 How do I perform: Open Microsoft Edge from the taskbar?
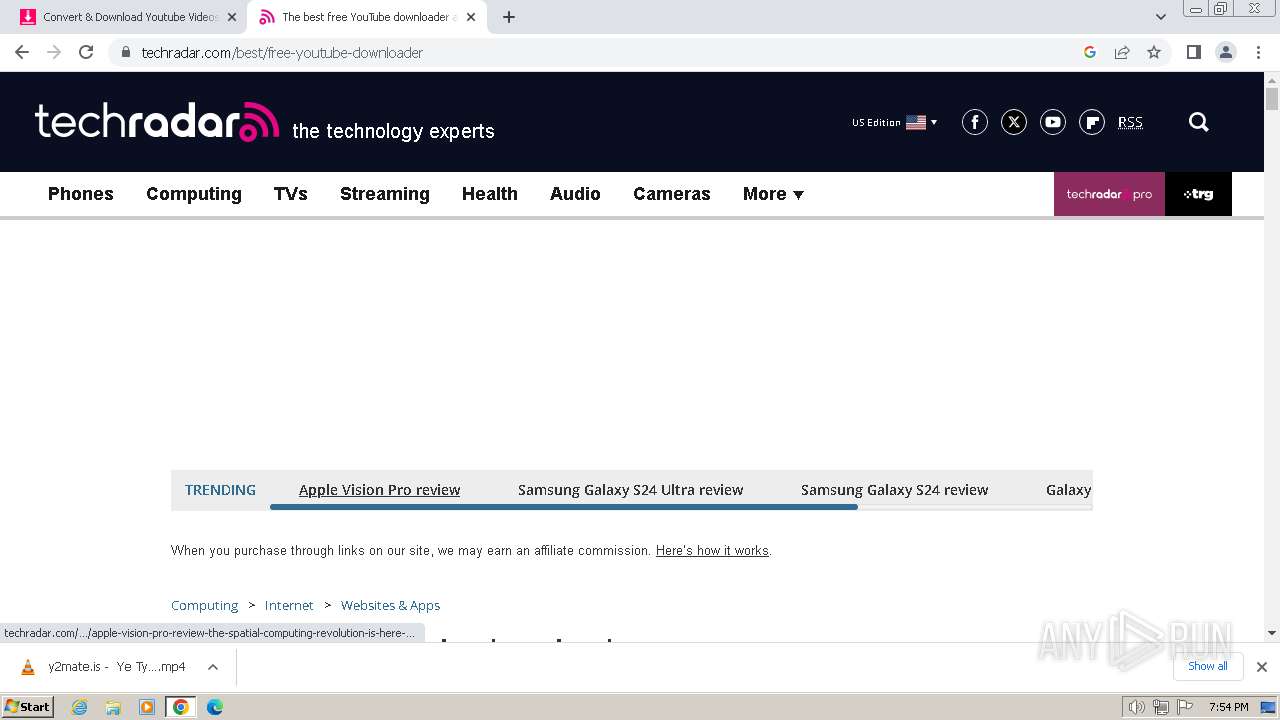[x=215, y=707]
